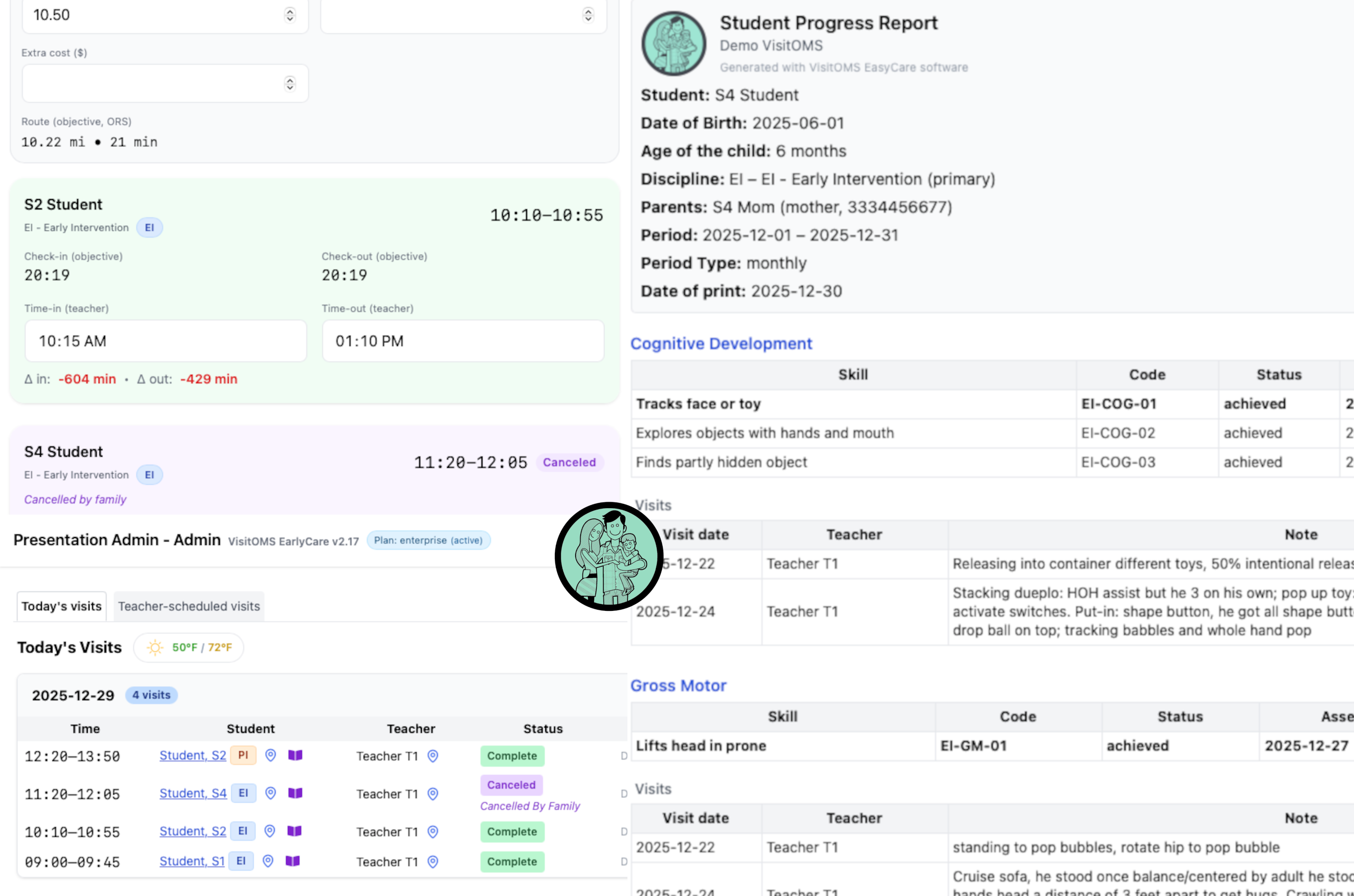Select the Today's visits tab
This screenshot has width=1354, height=896.
tap(61, 606)
